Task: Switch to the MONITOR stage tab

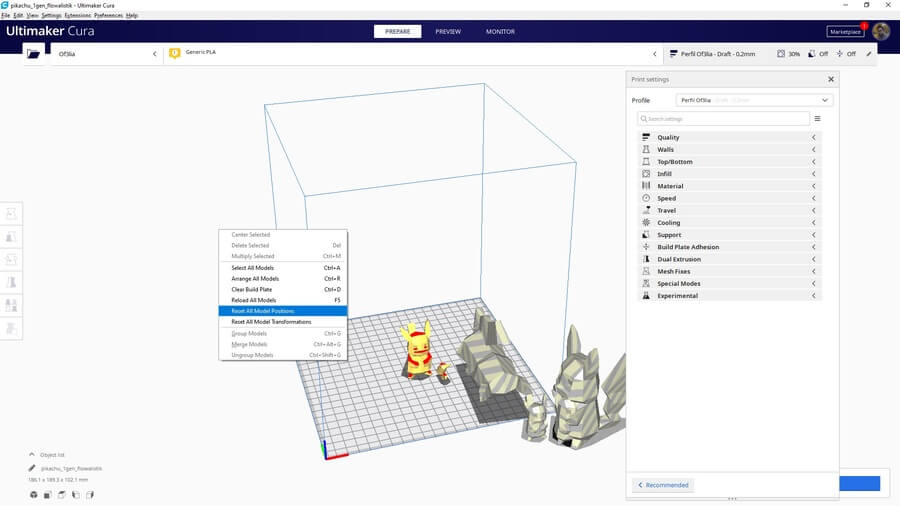Action: pyautogui.click(x=500, y=32)
